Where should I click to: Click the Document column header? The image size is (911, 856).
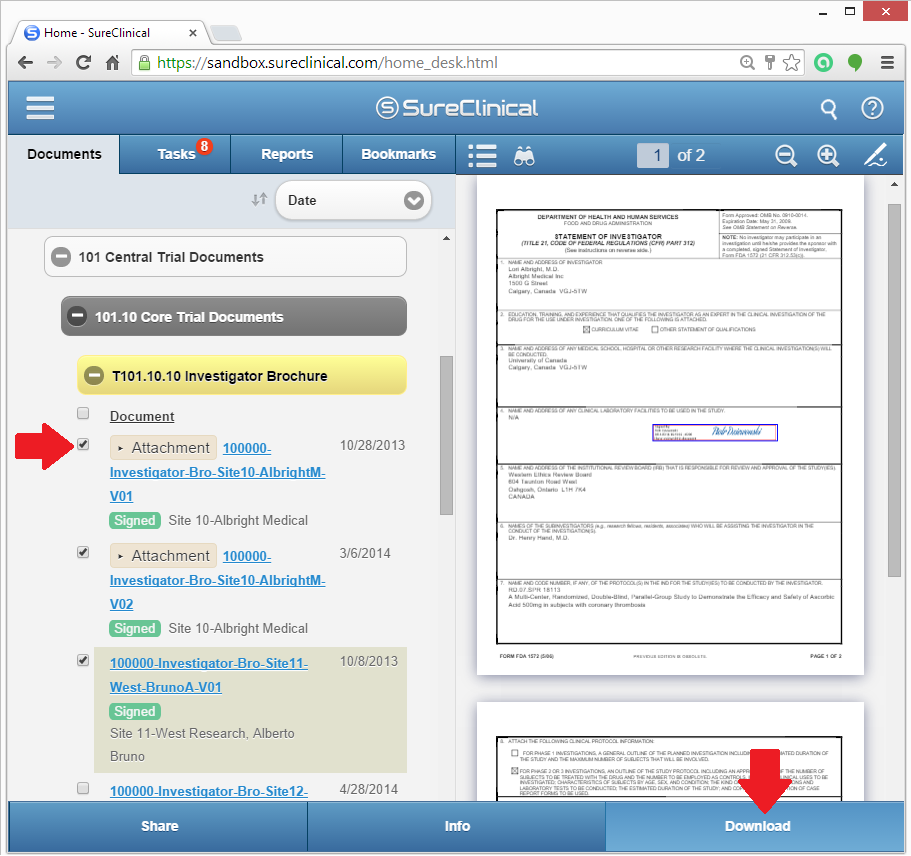pos(142,416)
